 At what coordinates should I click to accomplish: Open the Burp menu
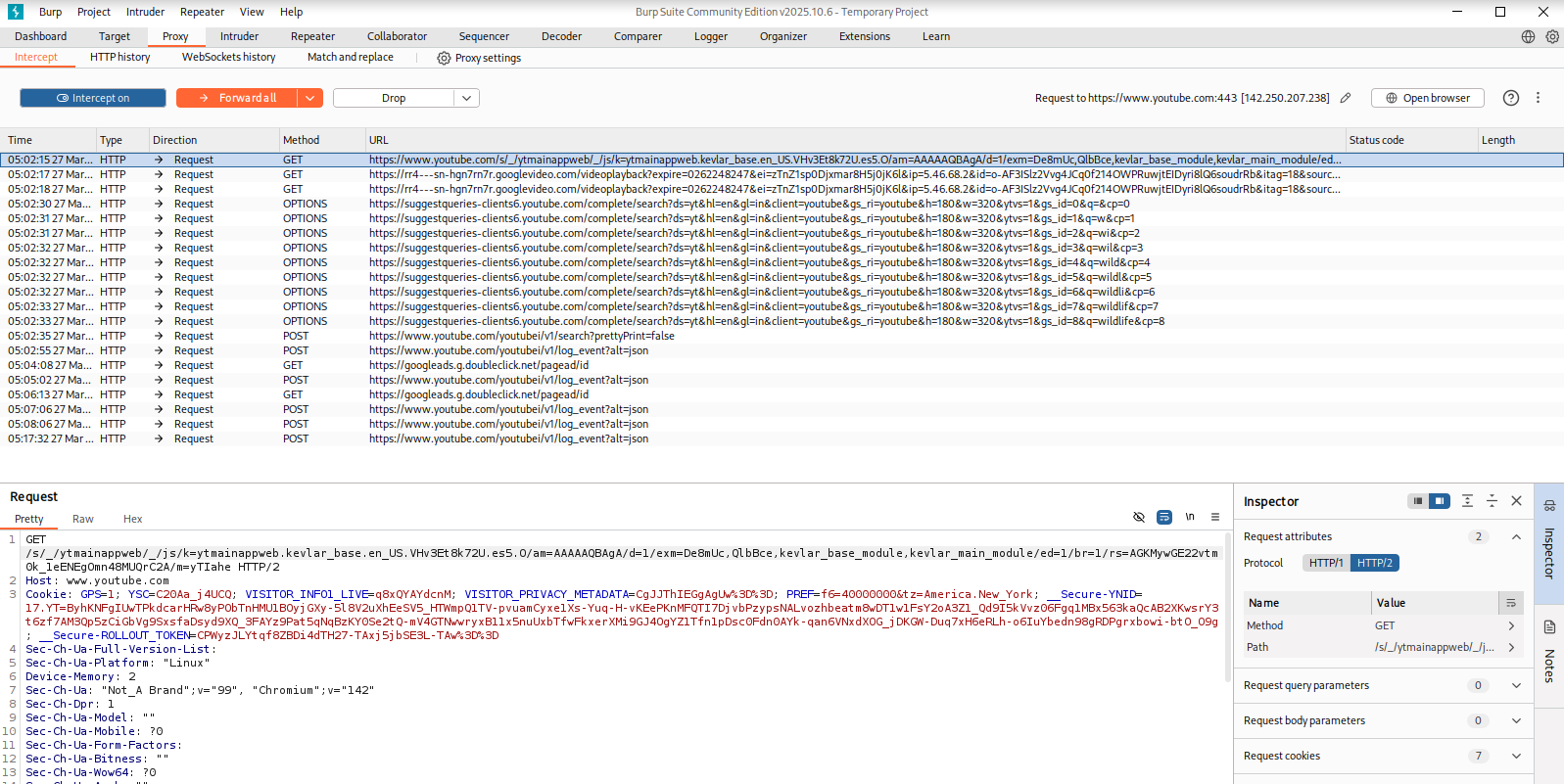tap(50, 12)
